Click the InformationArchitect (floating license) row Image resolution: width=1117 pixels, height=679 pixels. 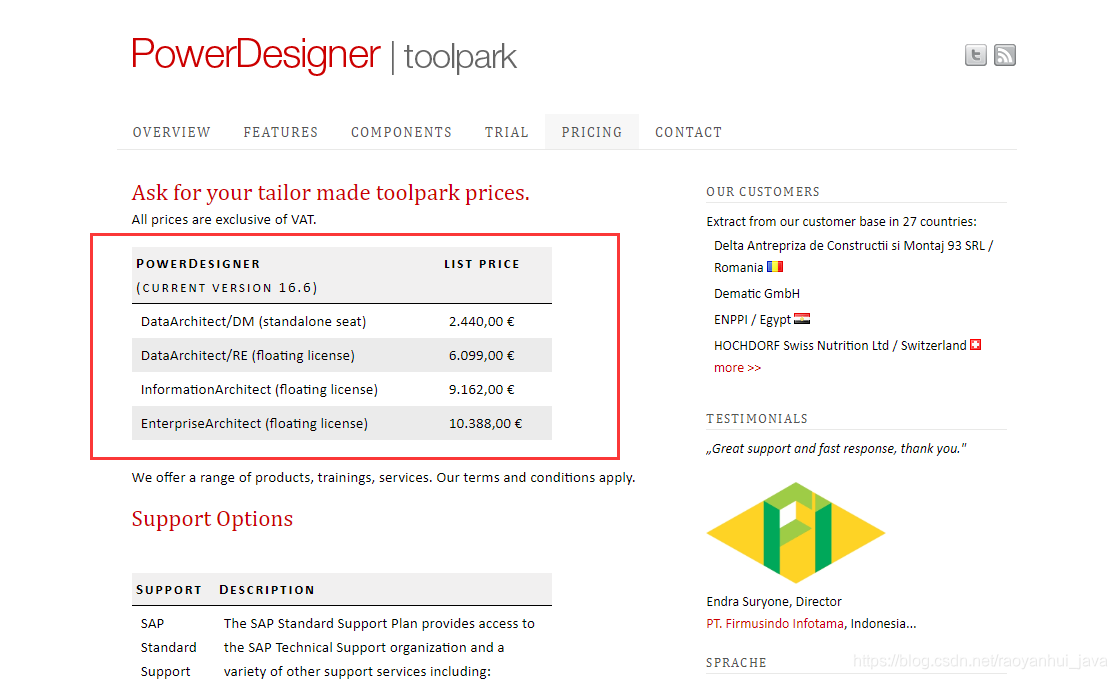pyautogui.click(x=342, y=389)
